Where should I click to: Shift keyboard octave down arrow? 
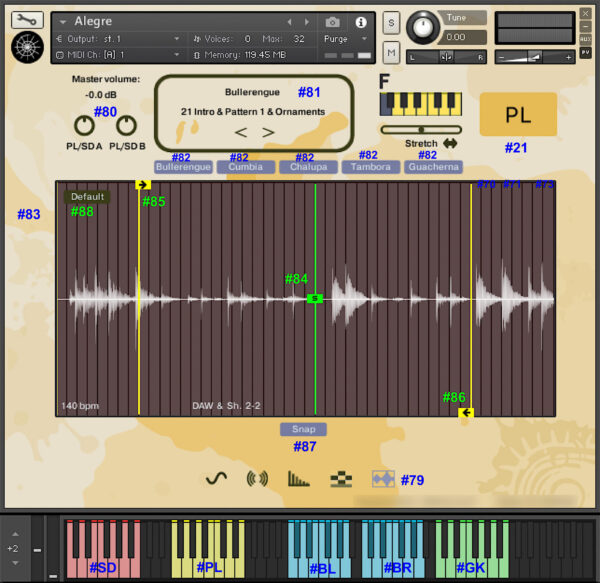[15, 563]
